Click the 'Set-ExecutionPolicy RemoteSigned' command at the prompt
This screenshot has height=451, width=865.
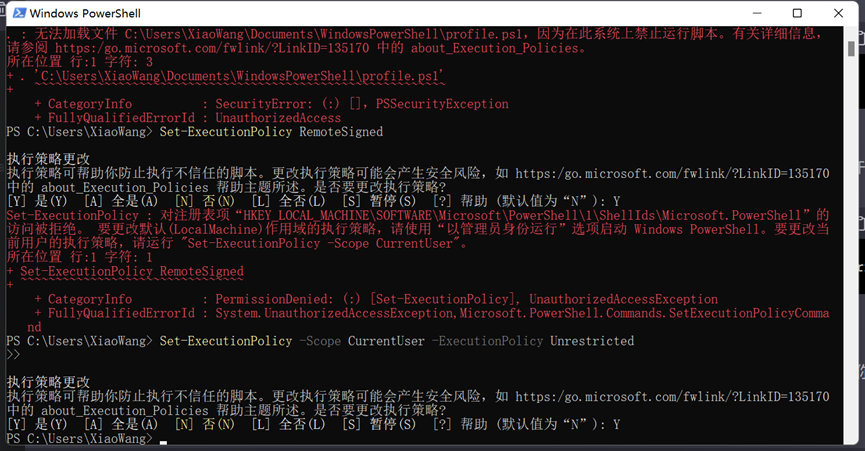point(271,132)
